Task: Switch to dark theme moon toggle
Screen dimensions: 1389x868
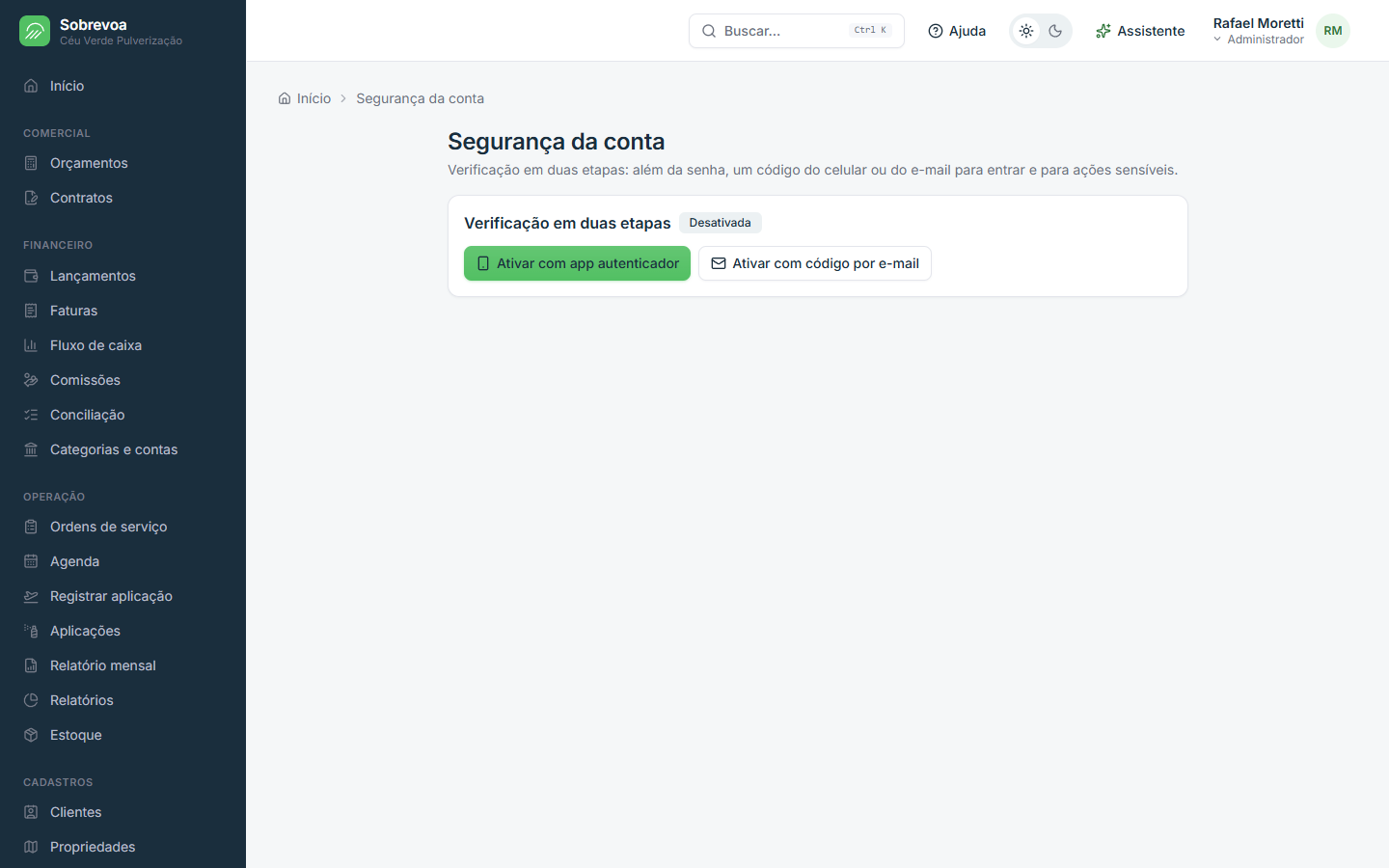Action: [1055, 31]
